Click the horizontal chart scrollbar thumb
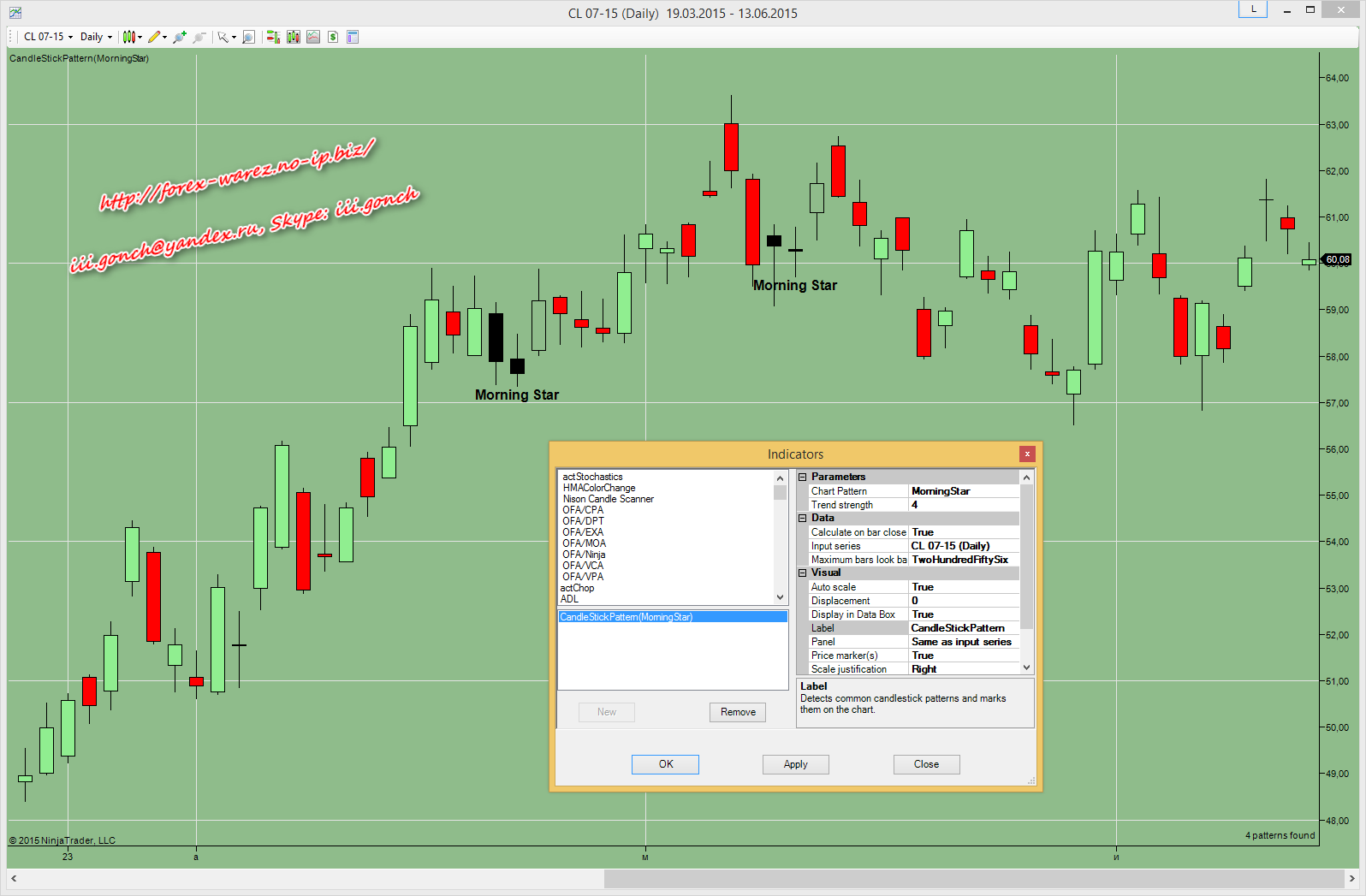 973,879
